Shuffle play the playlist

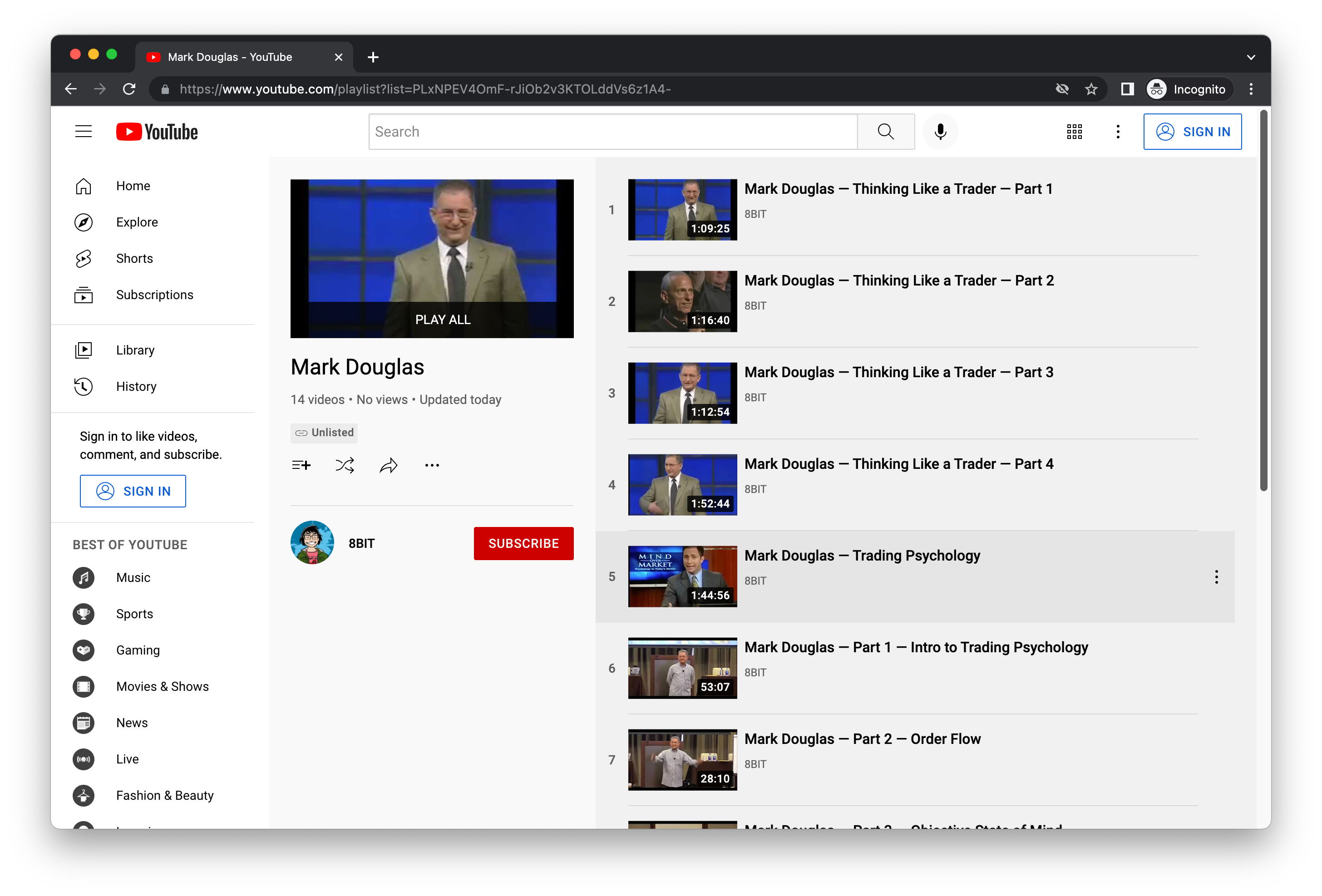coord(344,465)
